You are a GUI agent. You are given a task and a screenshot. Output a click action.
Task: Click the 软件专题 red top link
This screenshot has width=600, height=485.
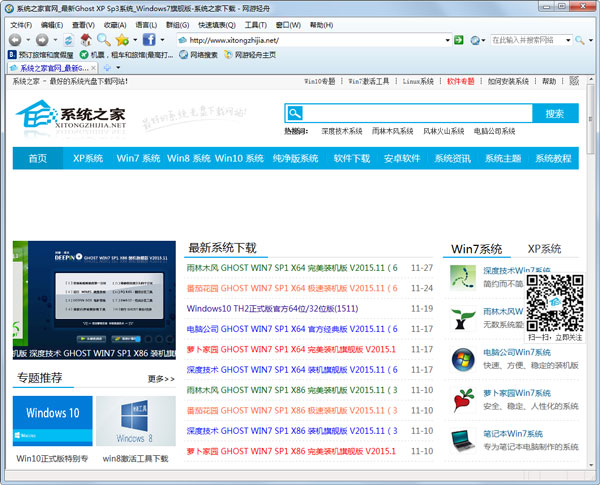pos(461,81)
